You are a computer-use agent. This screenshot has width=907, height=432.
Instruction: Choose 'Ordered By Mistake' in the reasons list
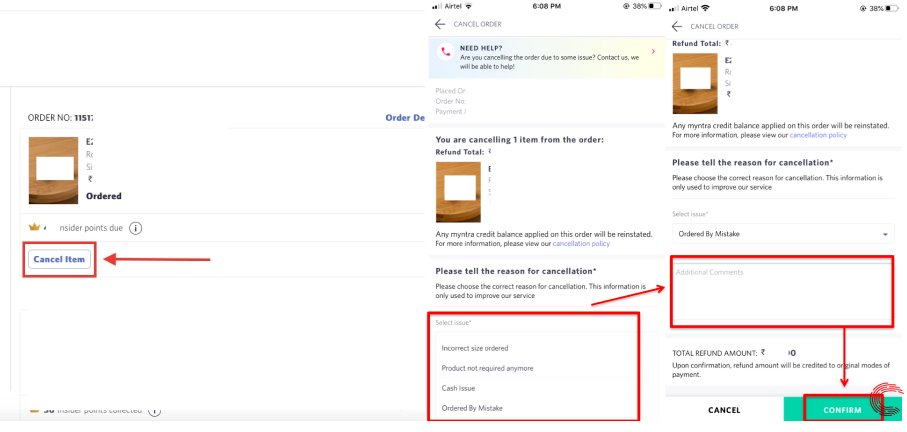pyautogui.click(x=472, y=408)
